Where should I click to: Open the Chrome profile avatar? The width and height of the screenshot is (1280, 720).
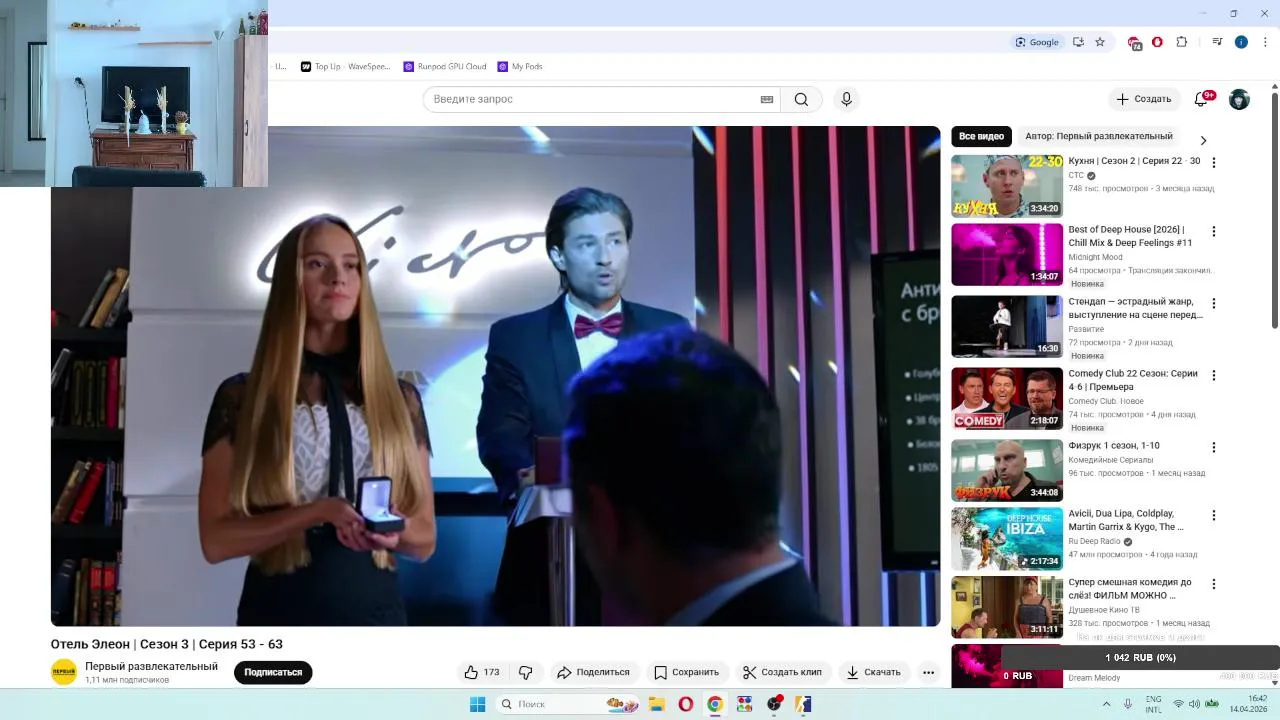click(x=1241, y=42)
